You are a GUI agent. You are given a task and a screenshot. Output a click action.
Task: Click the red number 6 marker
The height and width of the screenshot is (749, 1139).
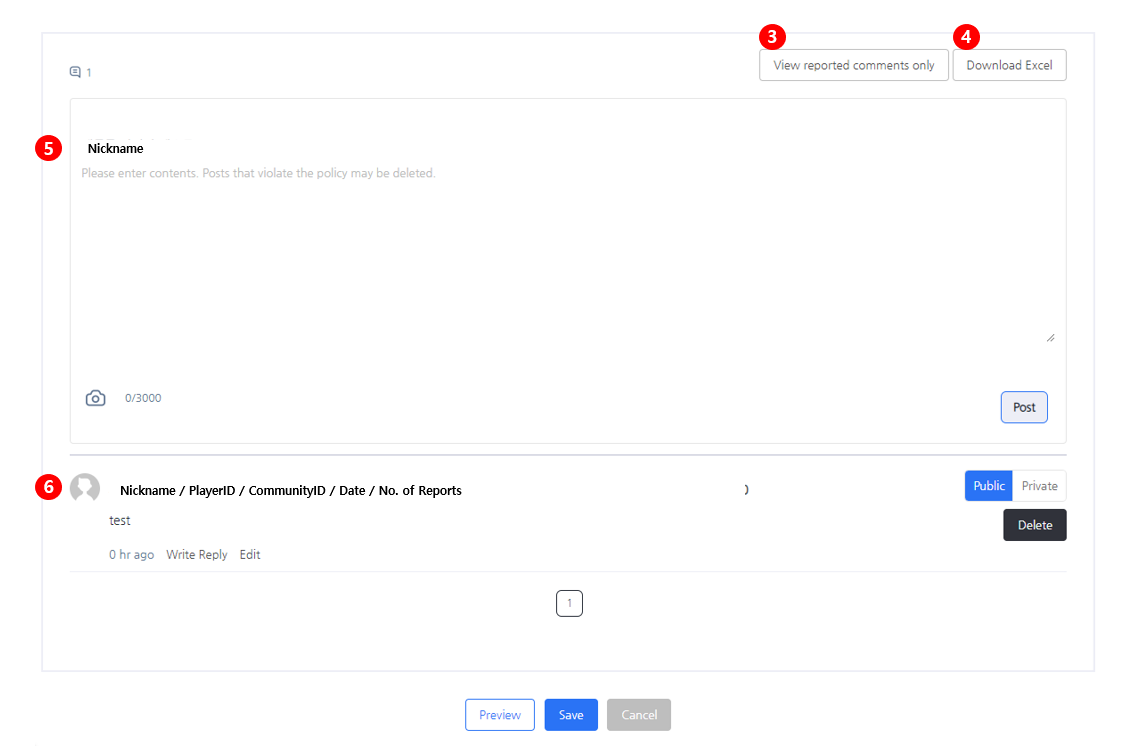pyautogui.click(x=48, y=487)
